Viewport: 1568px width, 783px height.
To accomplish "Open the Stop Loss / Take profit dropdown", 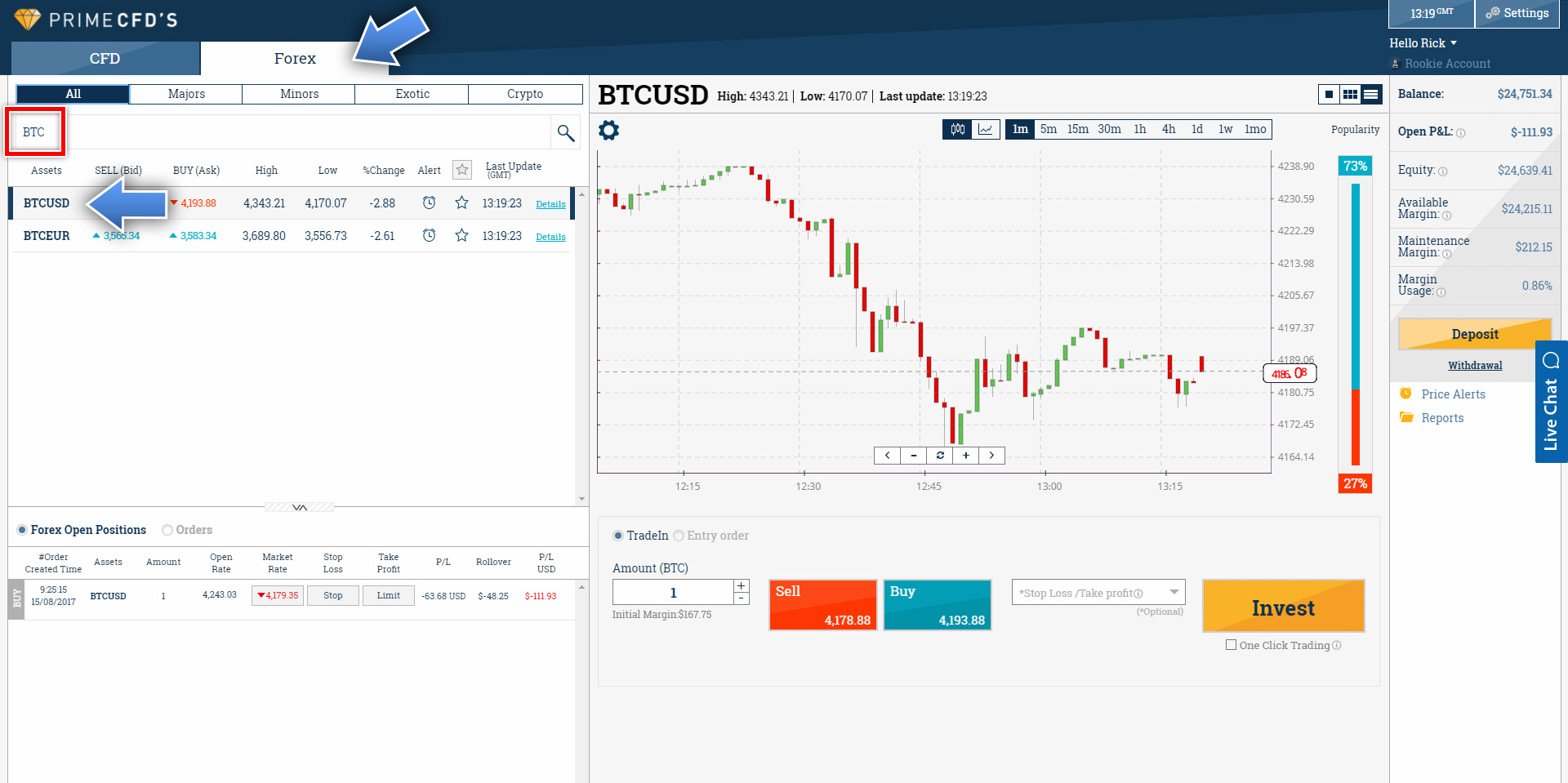I will pyautogui.click(x=1098, y=592).
